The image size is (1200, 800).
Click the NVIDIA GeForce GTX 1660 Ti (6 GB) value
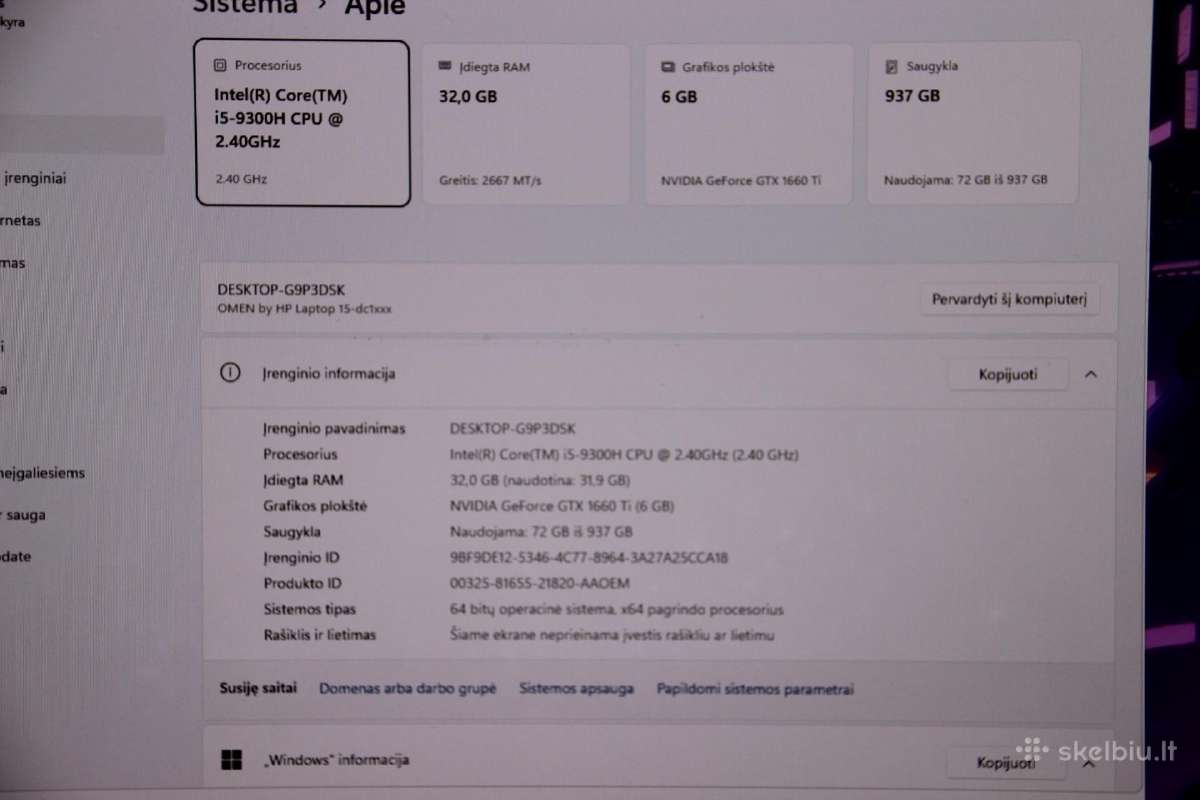(x=562, y=506)
